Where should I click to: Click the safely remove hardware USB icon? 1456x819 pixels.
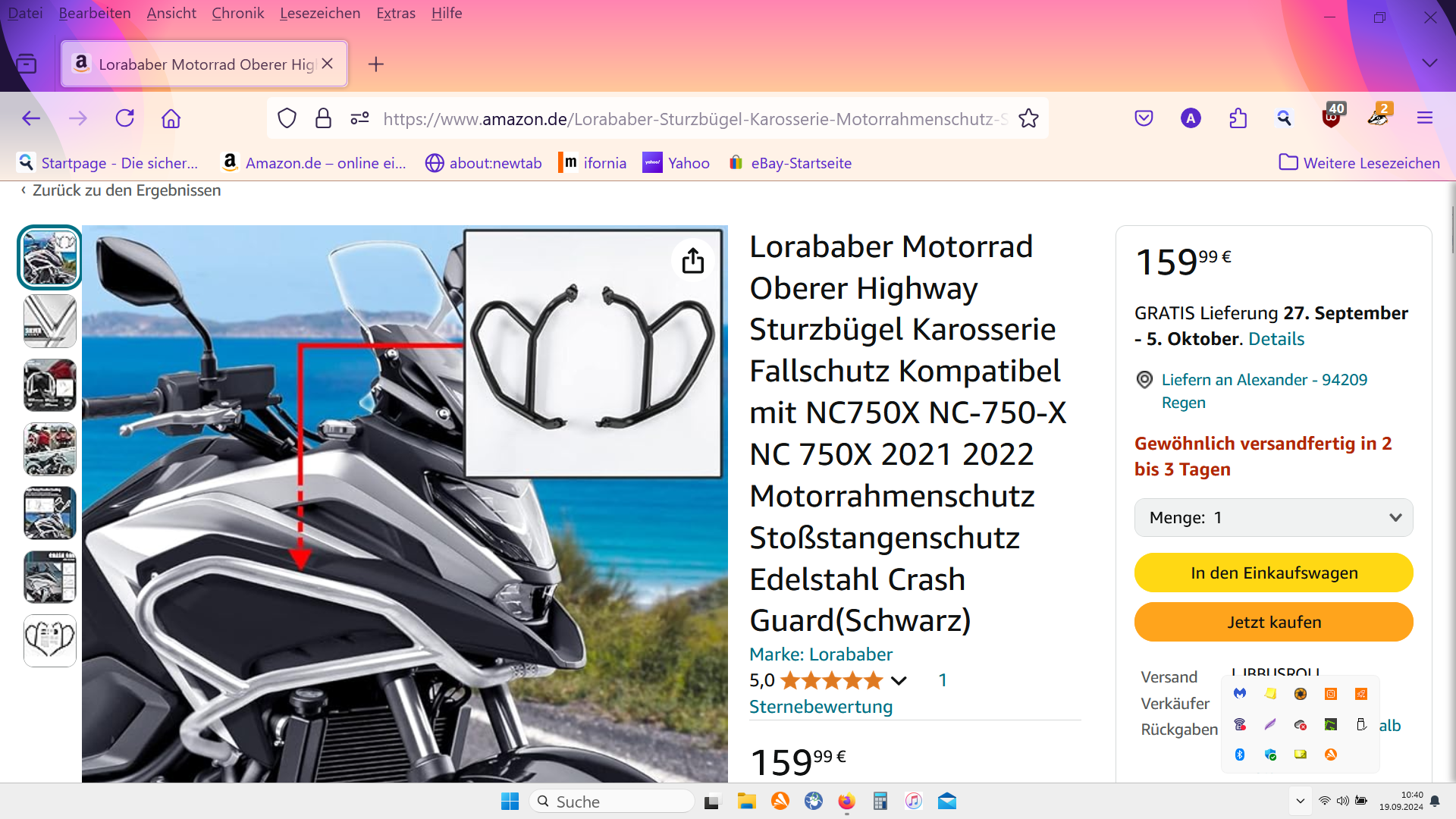[1361, 724]
